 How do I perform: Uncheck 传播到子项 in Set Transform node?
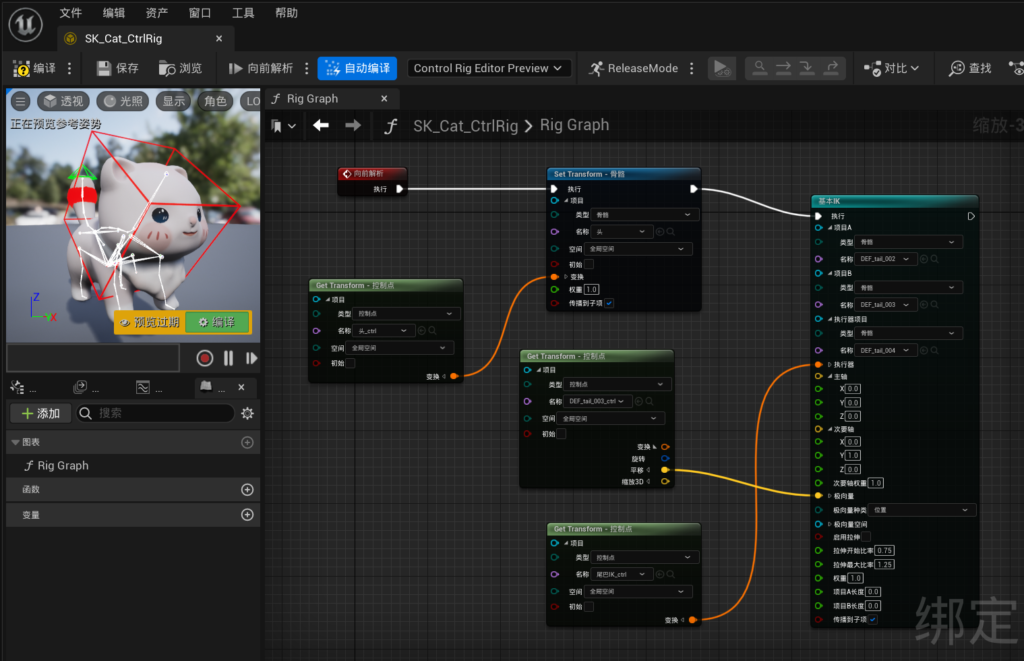pos(609,303)
